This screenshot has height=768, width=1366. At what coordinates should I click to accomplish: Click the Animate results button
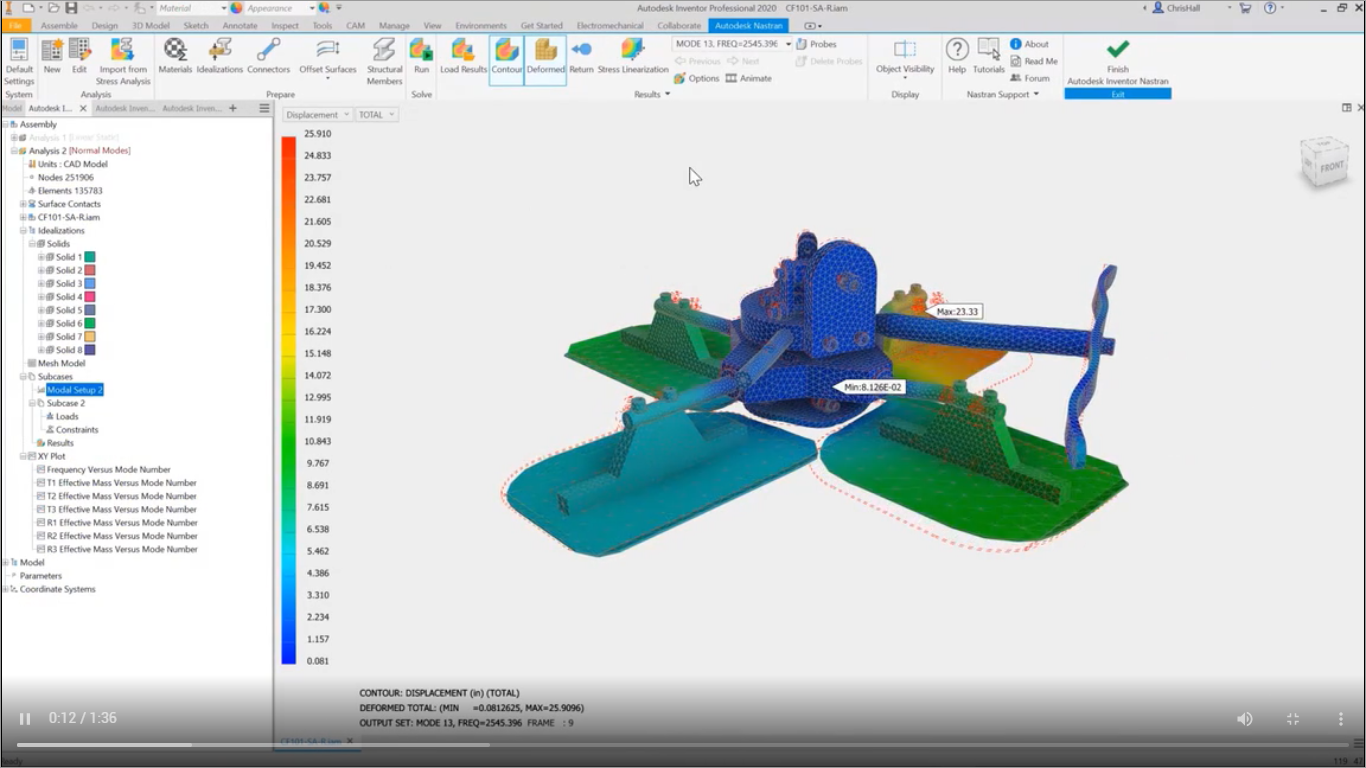pyautogui.click(x=748, y=78)
